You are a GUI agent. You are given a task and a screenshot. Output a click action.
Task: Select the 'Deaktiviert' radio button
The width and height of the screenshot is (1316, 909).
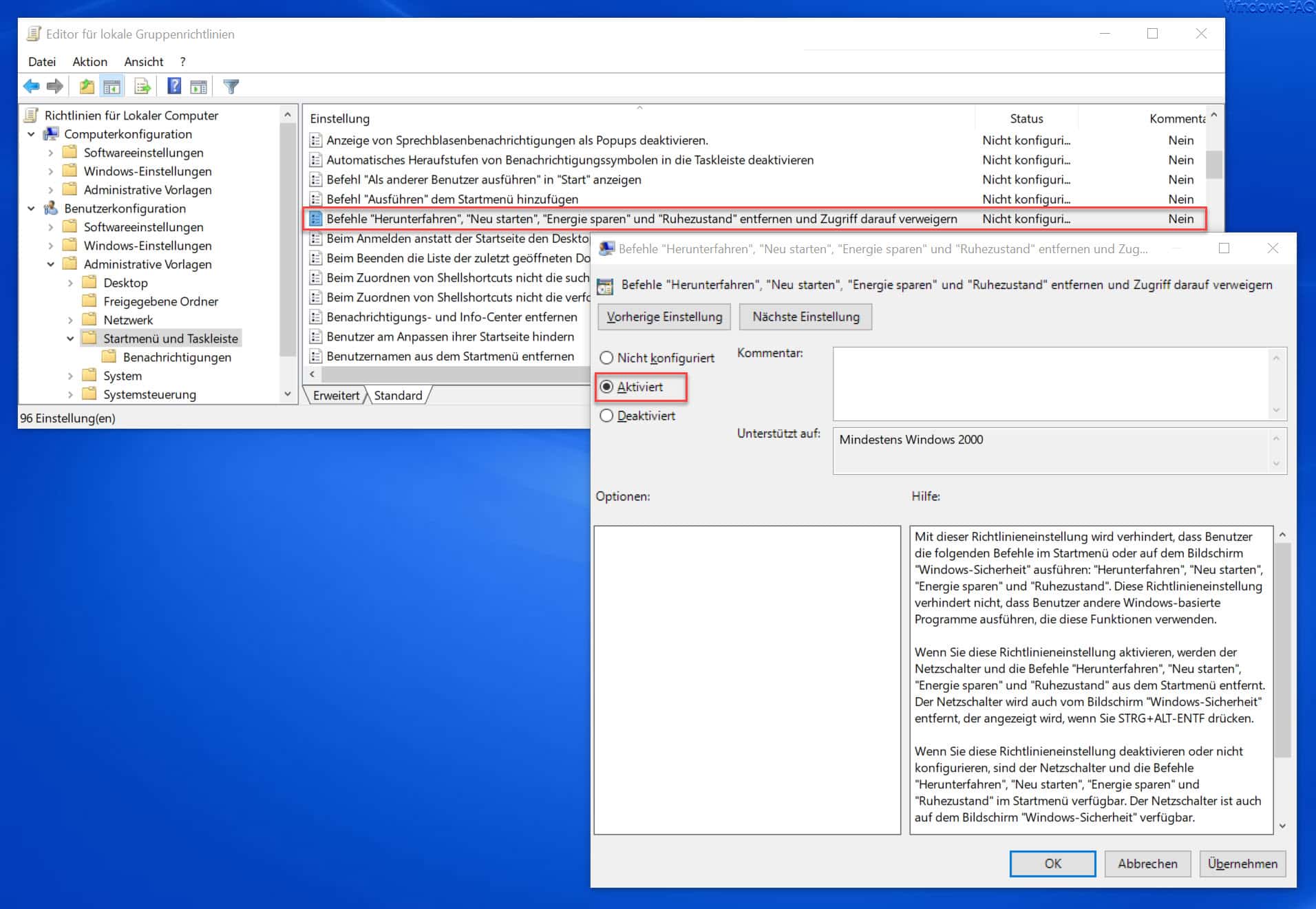click(x=606, y=416)
